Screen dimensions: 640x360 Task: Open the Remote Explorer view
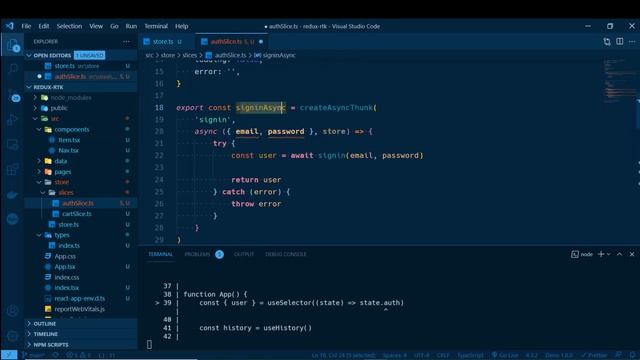click(x=13, y=144)
